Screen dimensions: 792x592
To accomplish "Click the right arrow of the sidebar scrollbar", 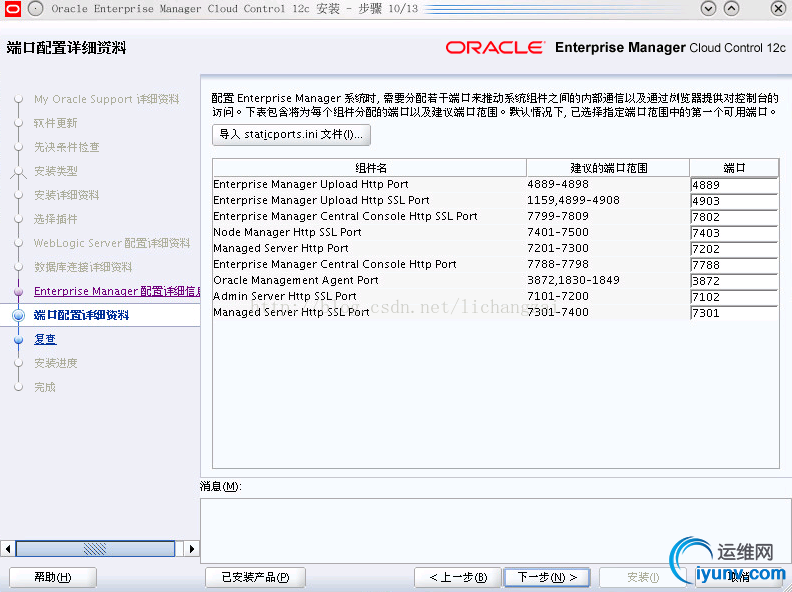I will click(x=191, y=549).
